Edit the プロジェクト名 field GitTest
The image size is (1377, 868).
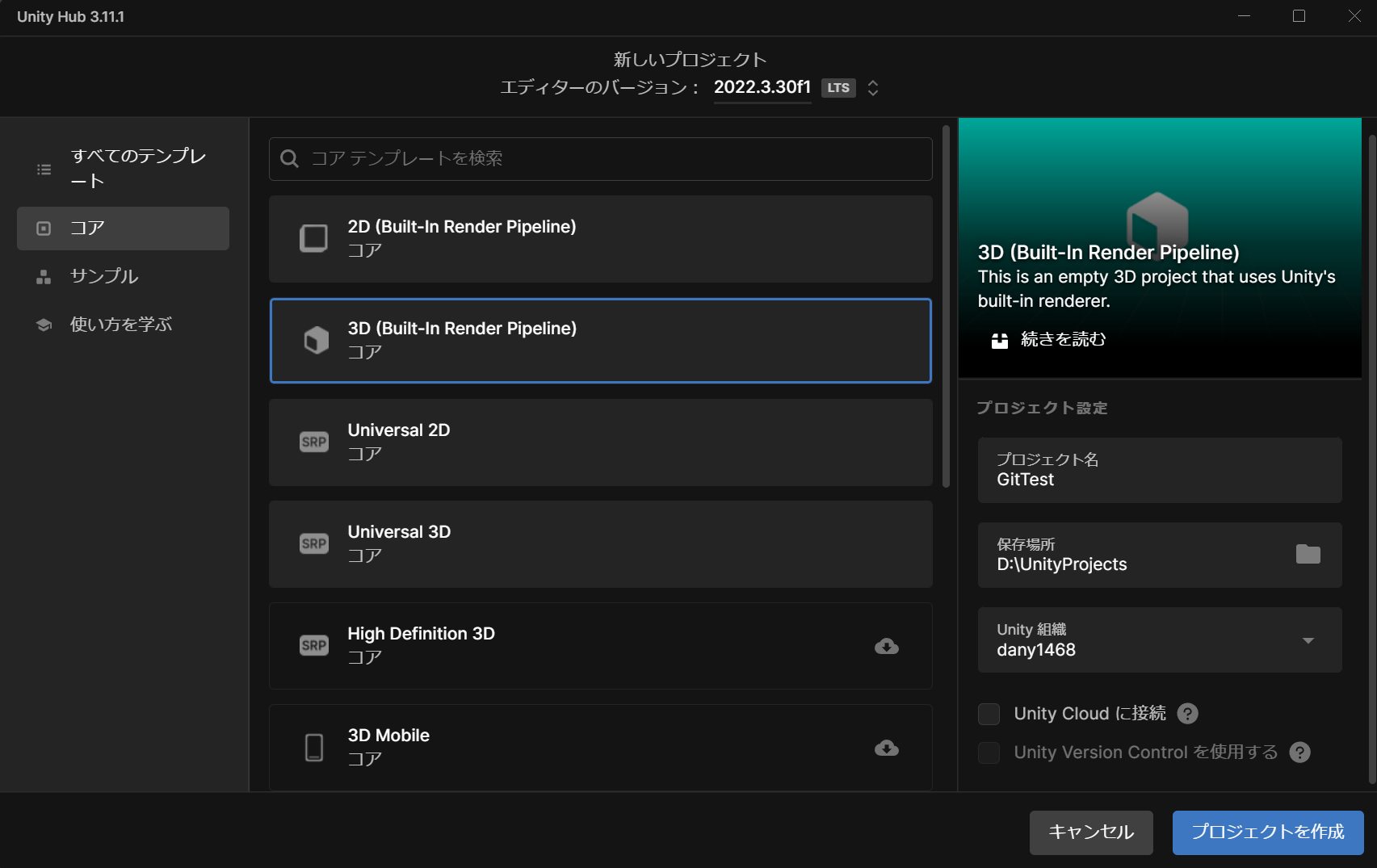tap(1160, 470)
